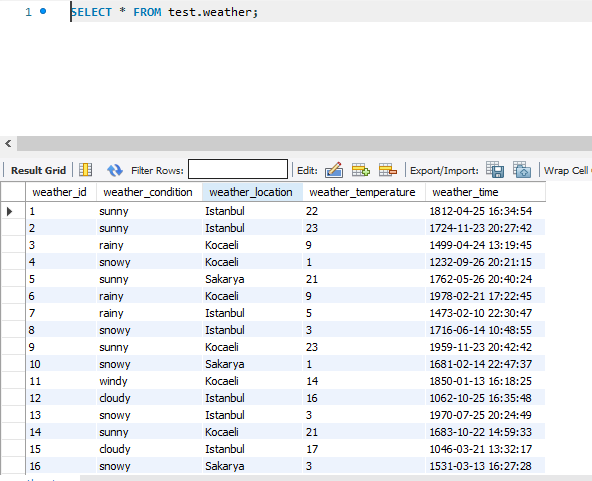The width and height of the screenshot is (592, 481).
Task: Select 'cloudy' condition cell in row 12
Action: tap(150, 398)
